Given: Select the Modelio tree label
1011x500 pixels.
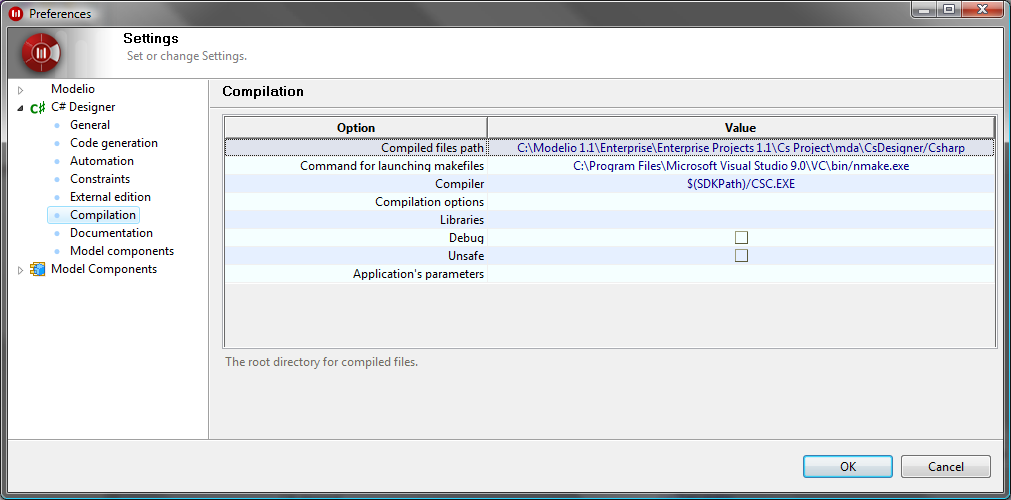Looking at the screenshot, I should 73,89.
